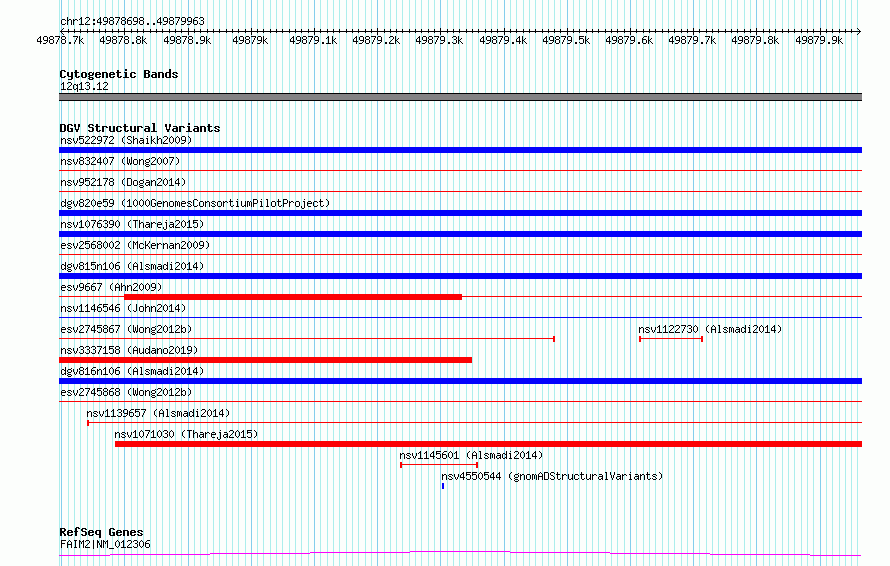Image resolution: width=890 pixels, height=566 pixels.
Task: Click the 49879k ruler tick label
Action: point(250,40)
